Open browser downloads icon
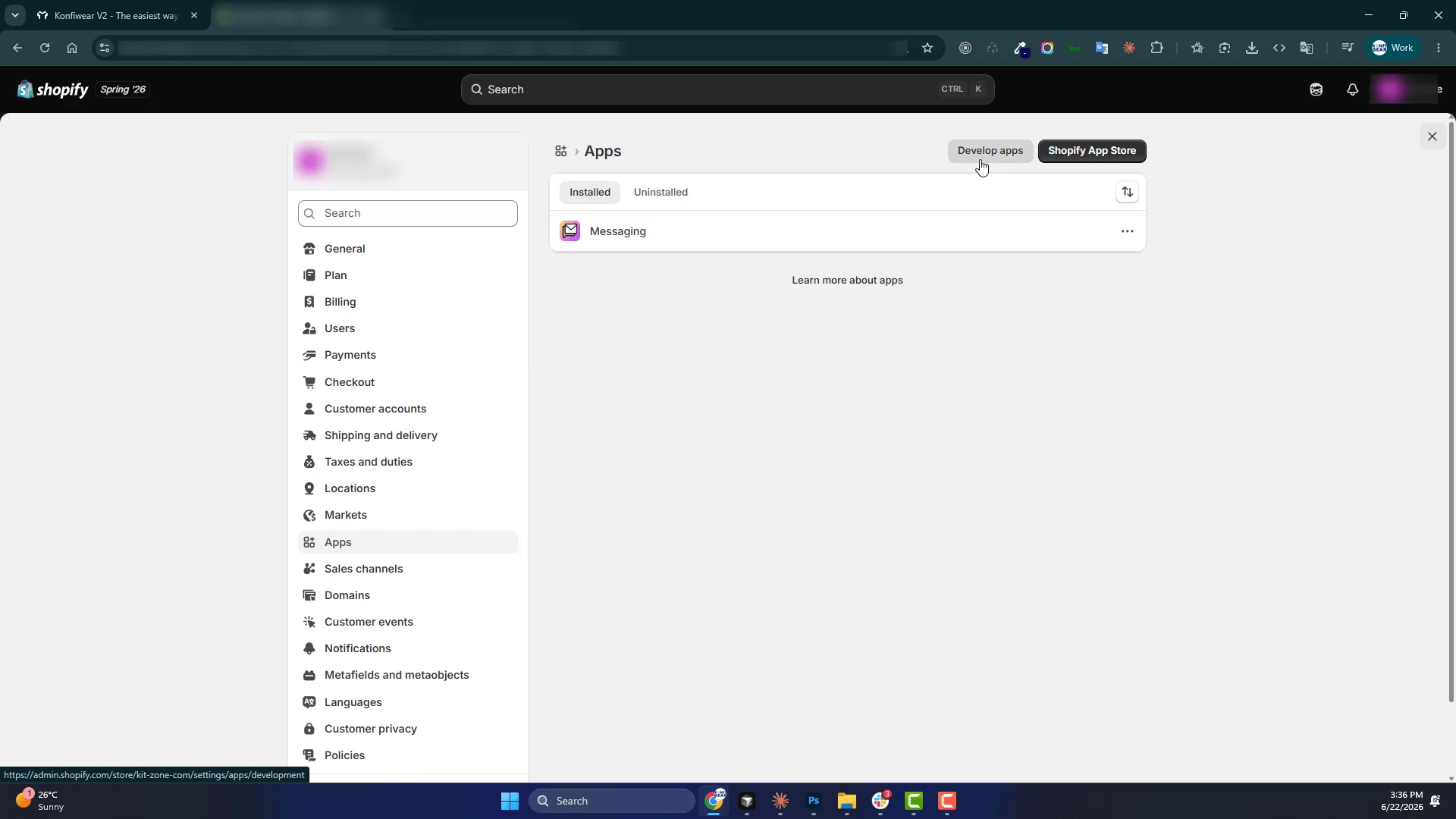The width and height of the screenshot is (1456, 819). tap(1252, 48)
